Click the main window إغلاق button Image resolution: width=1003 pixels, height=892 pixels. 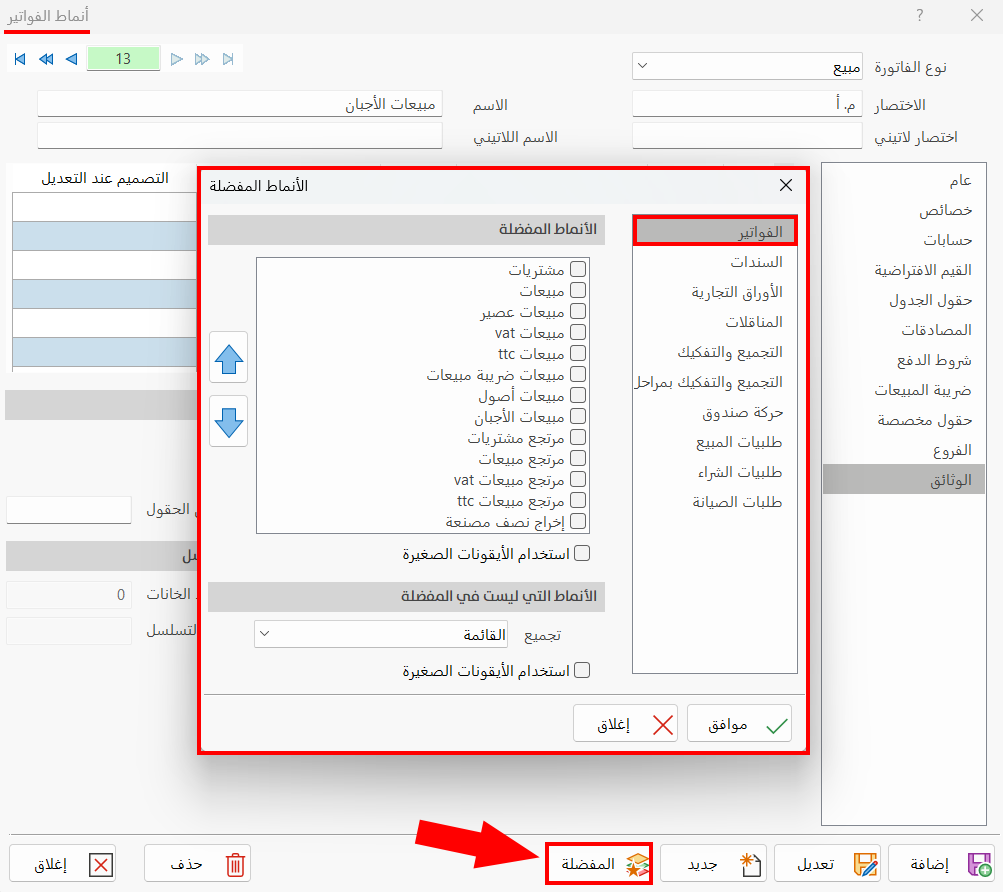point(62,864)
